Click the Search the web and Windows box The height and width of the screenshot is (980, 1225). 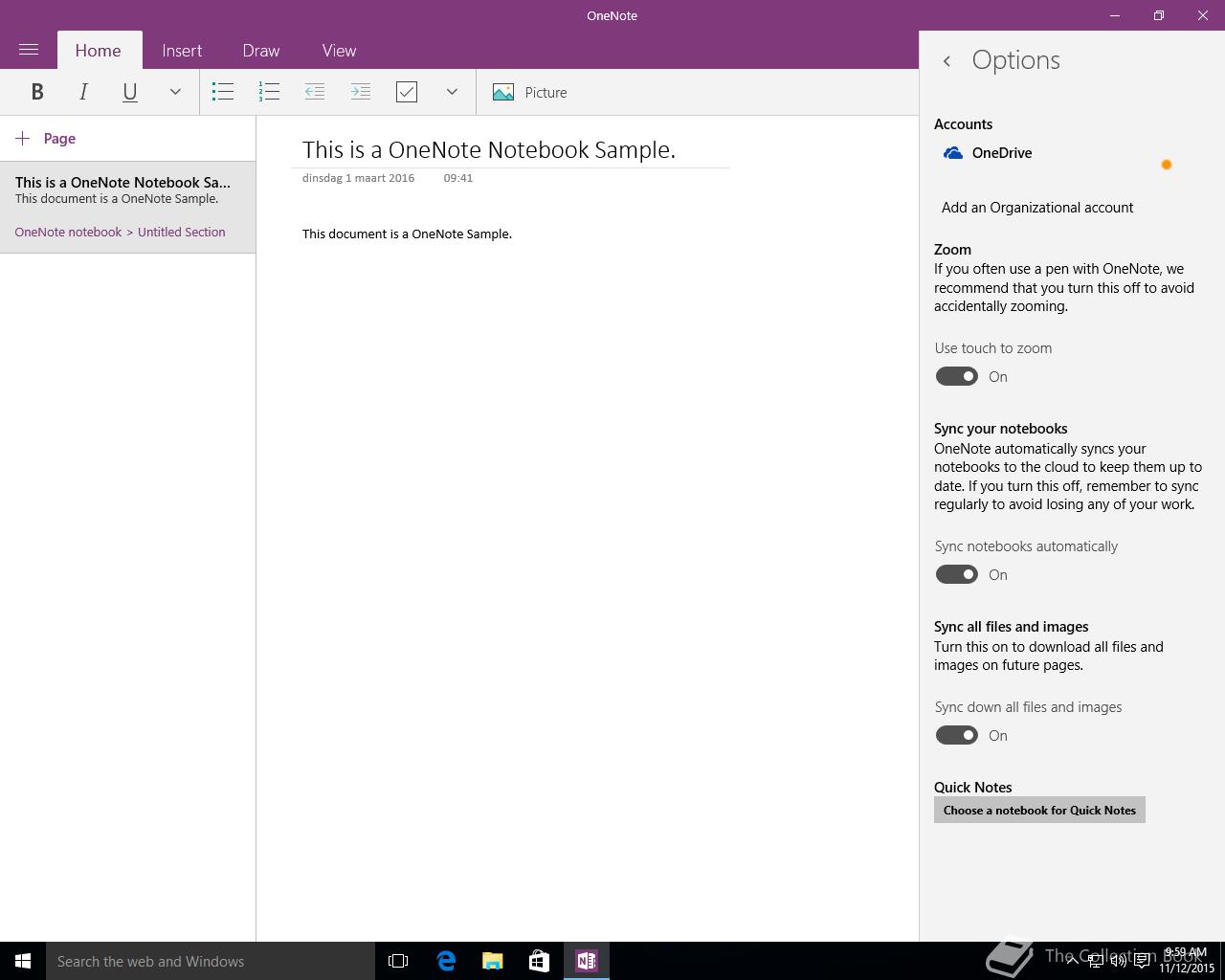click(x=211, y=961)
